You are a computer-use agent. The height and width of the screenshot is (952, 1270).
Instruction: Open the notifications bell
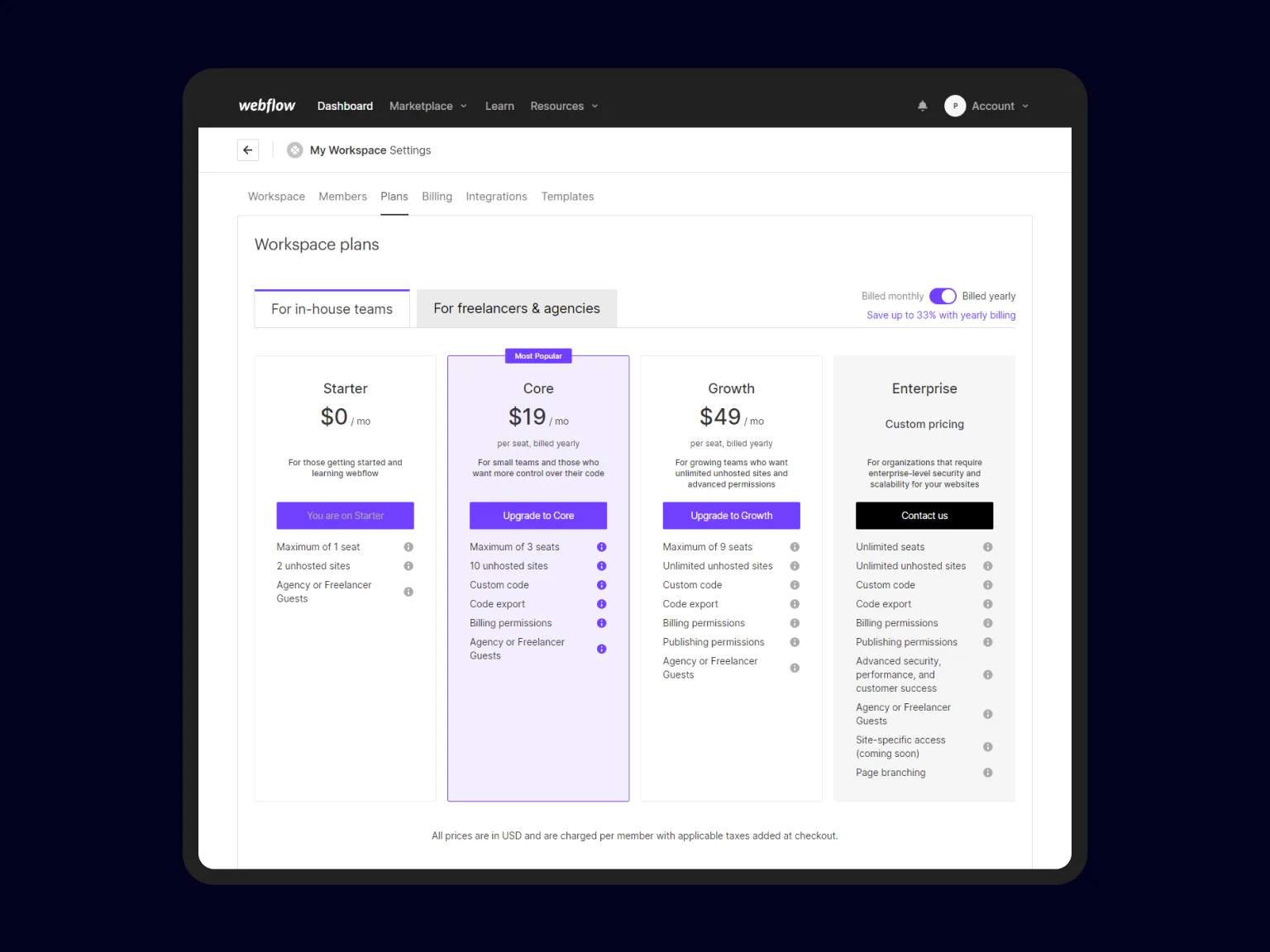[x=923, y=106]
